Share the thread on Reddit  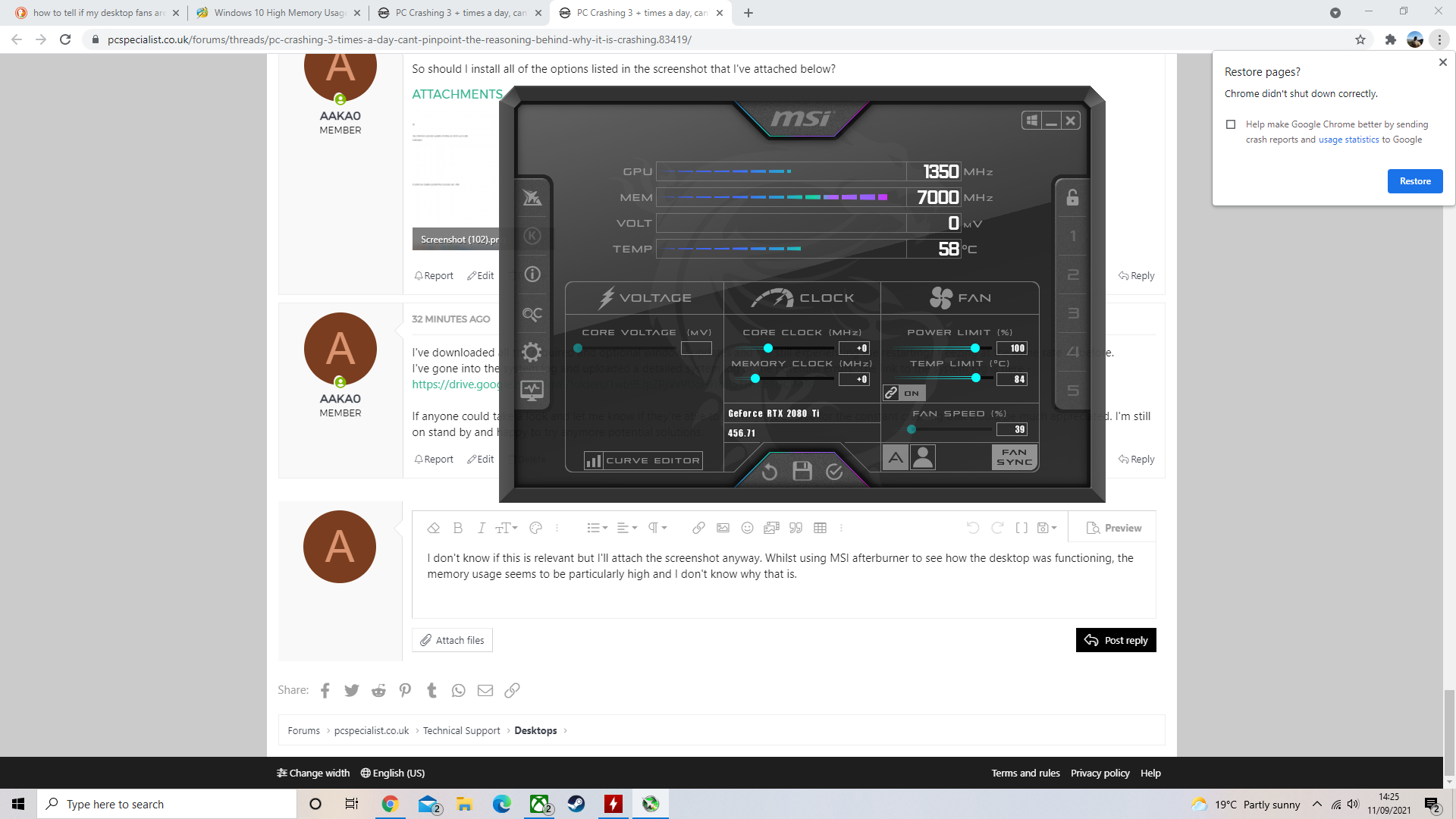tap(378, 690)
